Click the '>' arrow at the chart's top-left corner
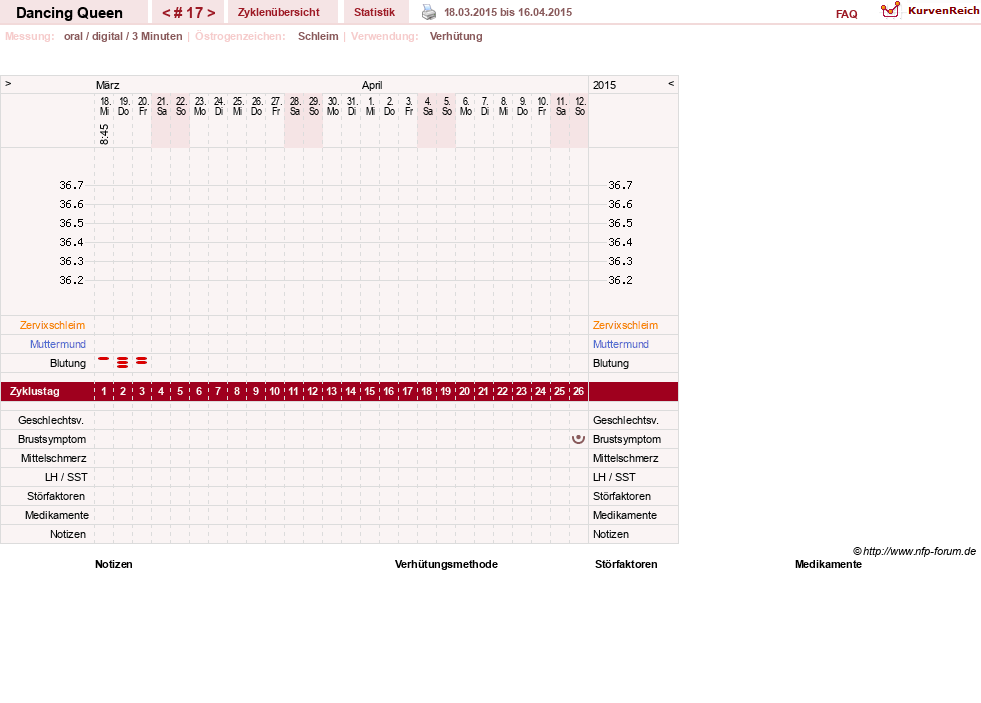The height and width of the screenshot is (703, 981). click(8, 83)
